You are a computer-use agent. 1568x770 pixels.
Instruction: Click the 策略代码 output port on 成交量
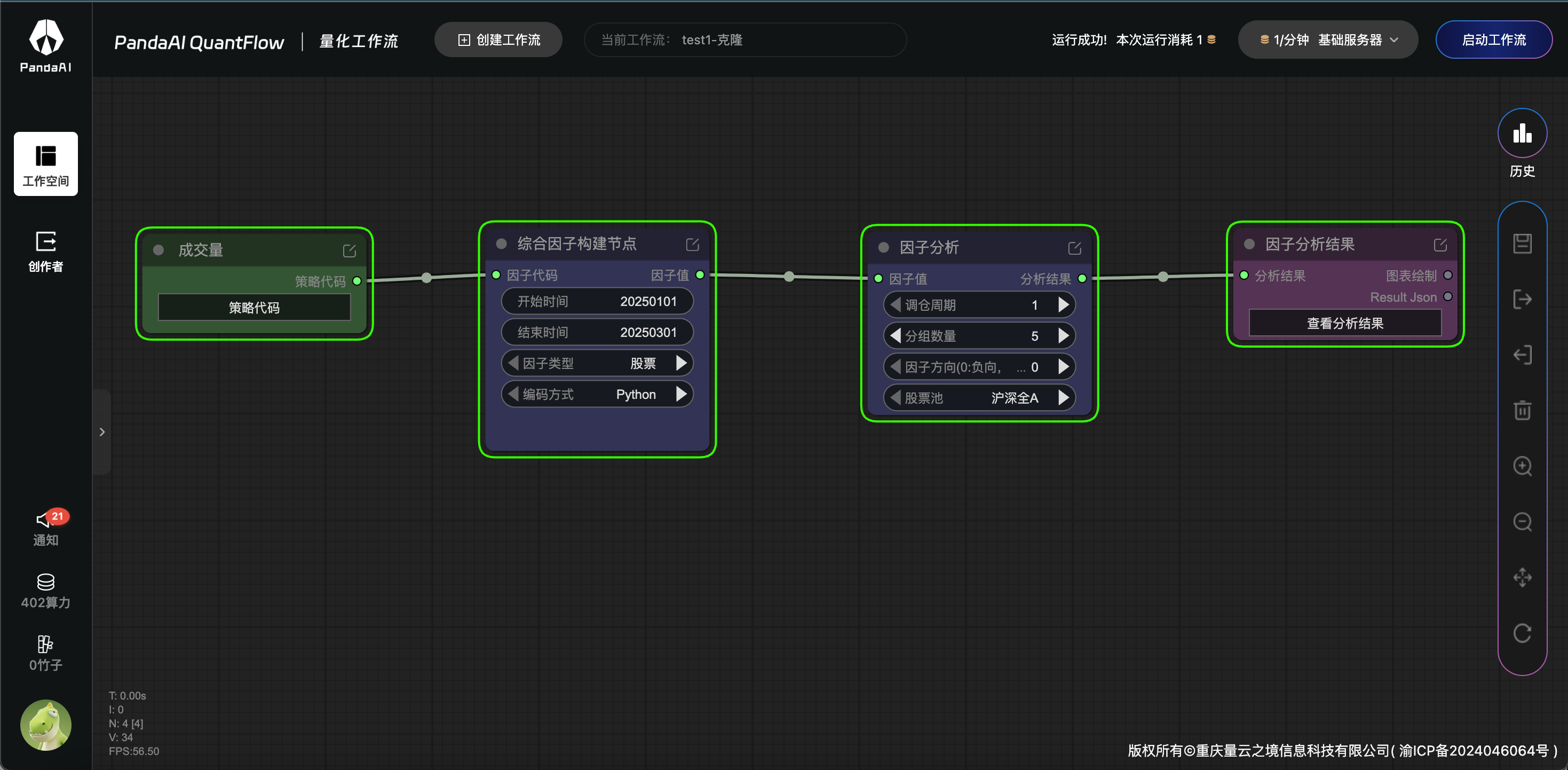tap(357, 281)
